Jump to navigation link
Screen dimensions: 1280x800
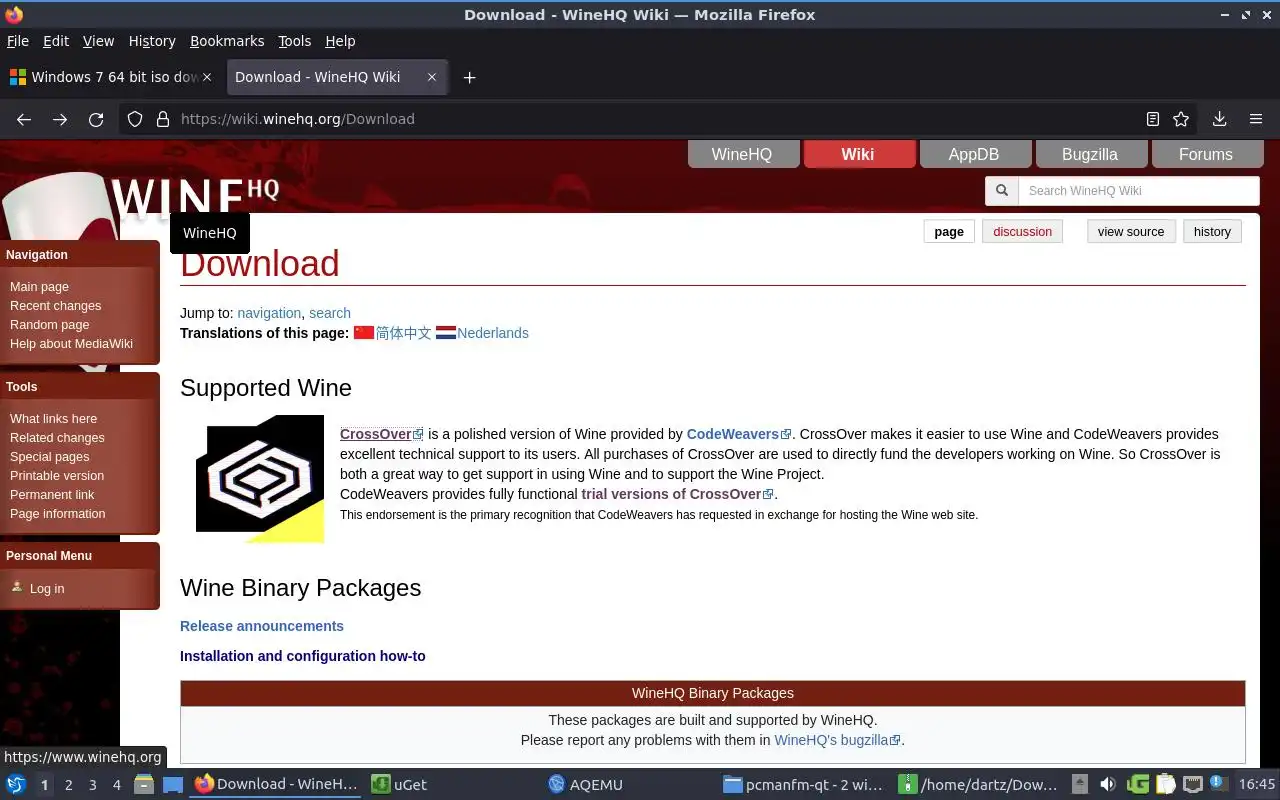269,313
